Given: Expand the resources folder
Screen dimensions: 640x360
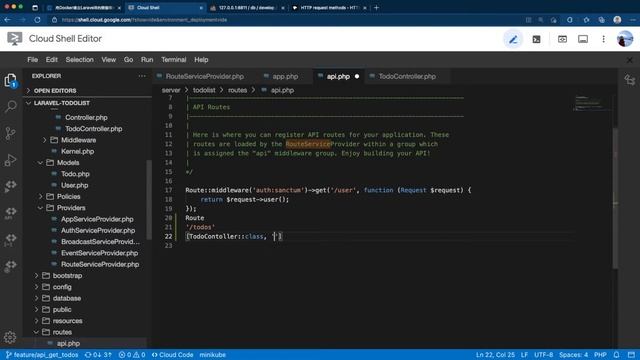Looking at the screenshot, I should [x=67, y=321].
